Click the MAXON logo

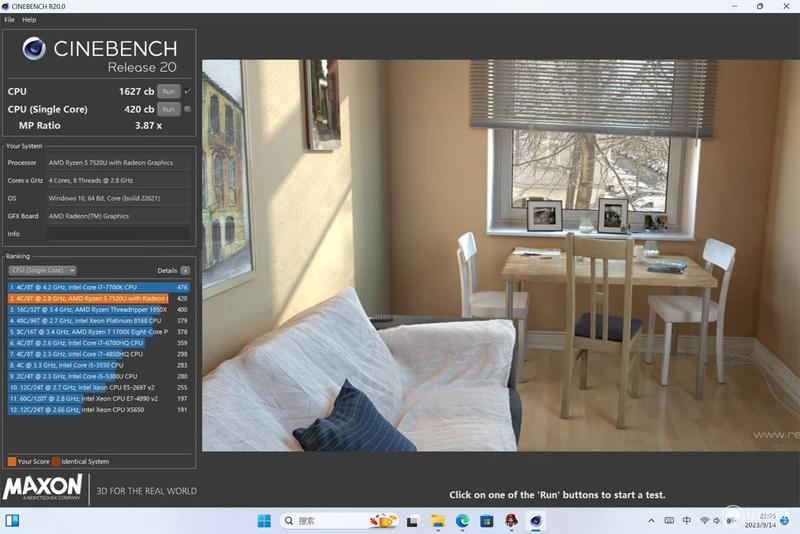[42, 487]
